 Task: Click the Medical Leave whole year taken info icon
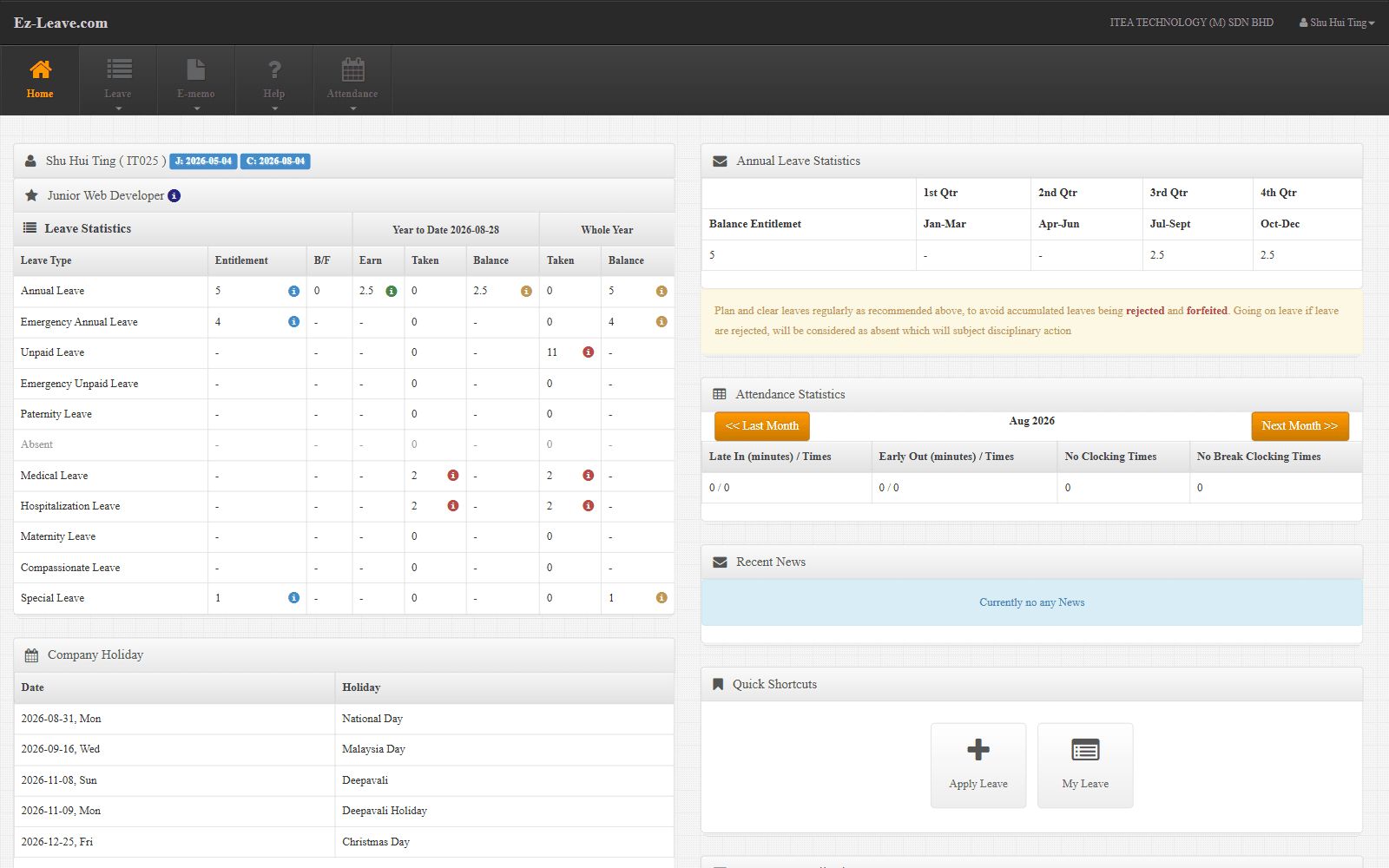tap(589, 476)
